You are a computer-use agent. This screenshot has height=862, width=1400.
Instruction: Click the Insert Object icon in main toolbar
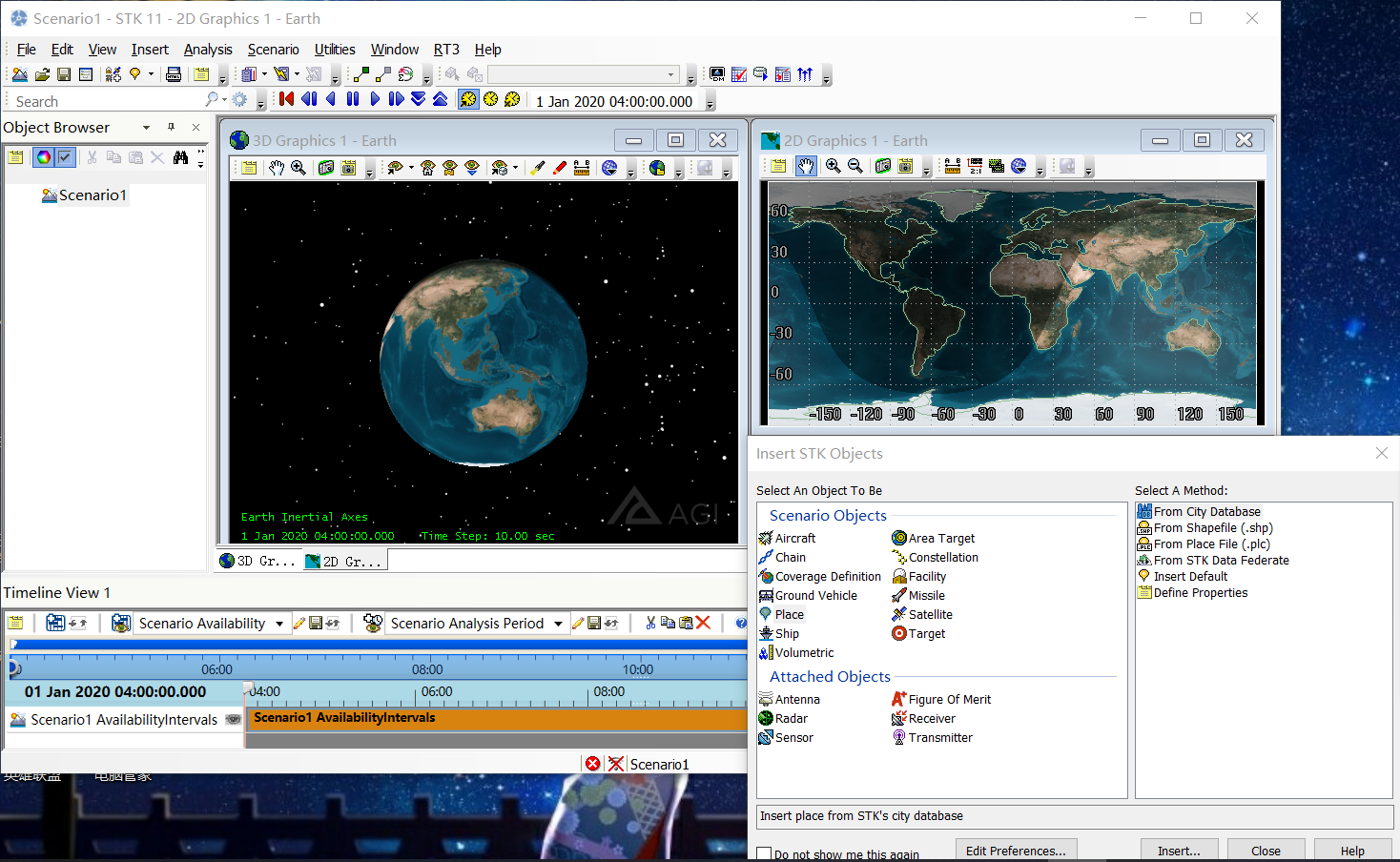[113, 74]
